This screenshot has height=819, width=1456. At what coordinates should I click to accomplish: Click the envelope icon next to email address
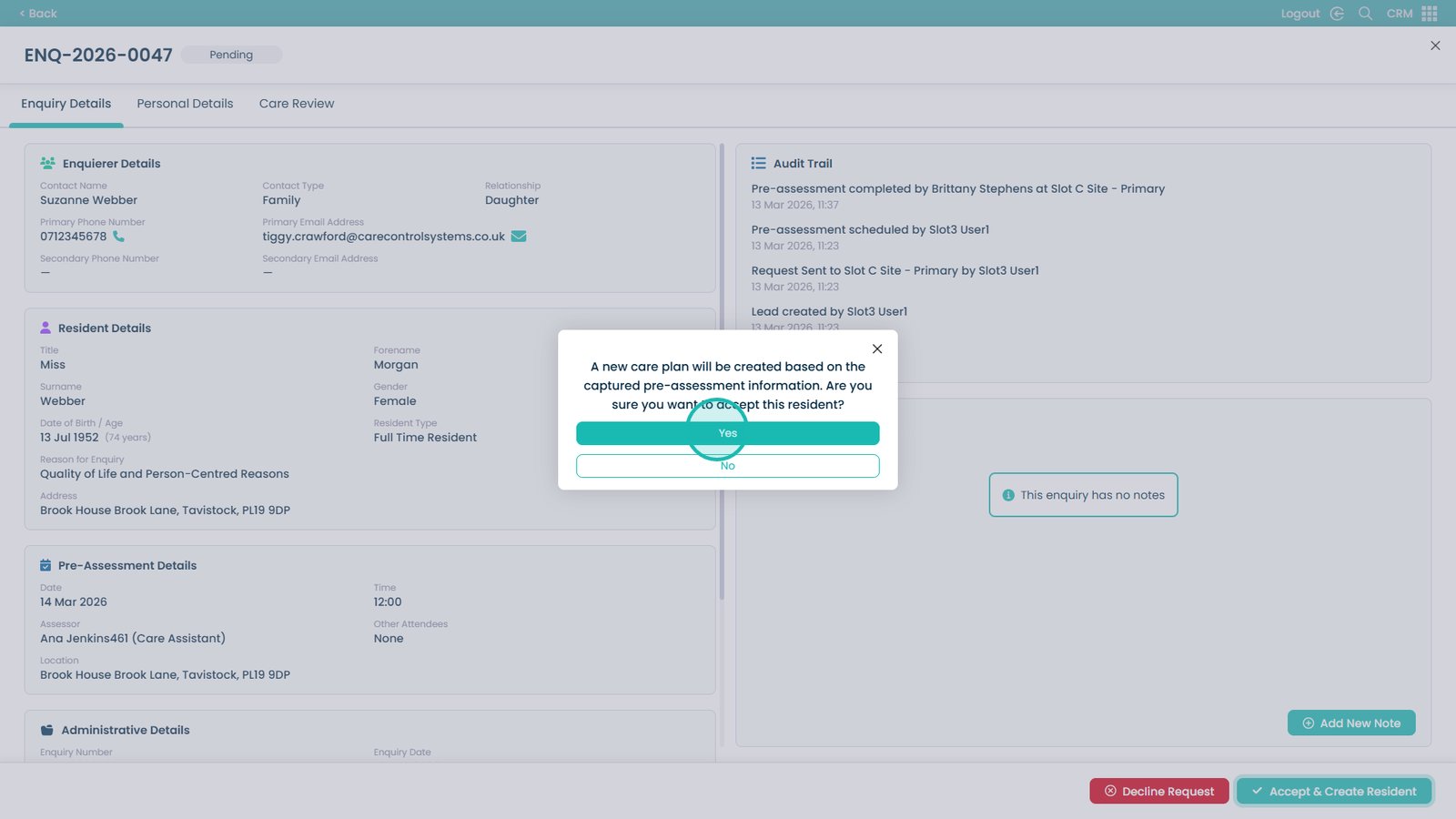click(x=519, y=237)
